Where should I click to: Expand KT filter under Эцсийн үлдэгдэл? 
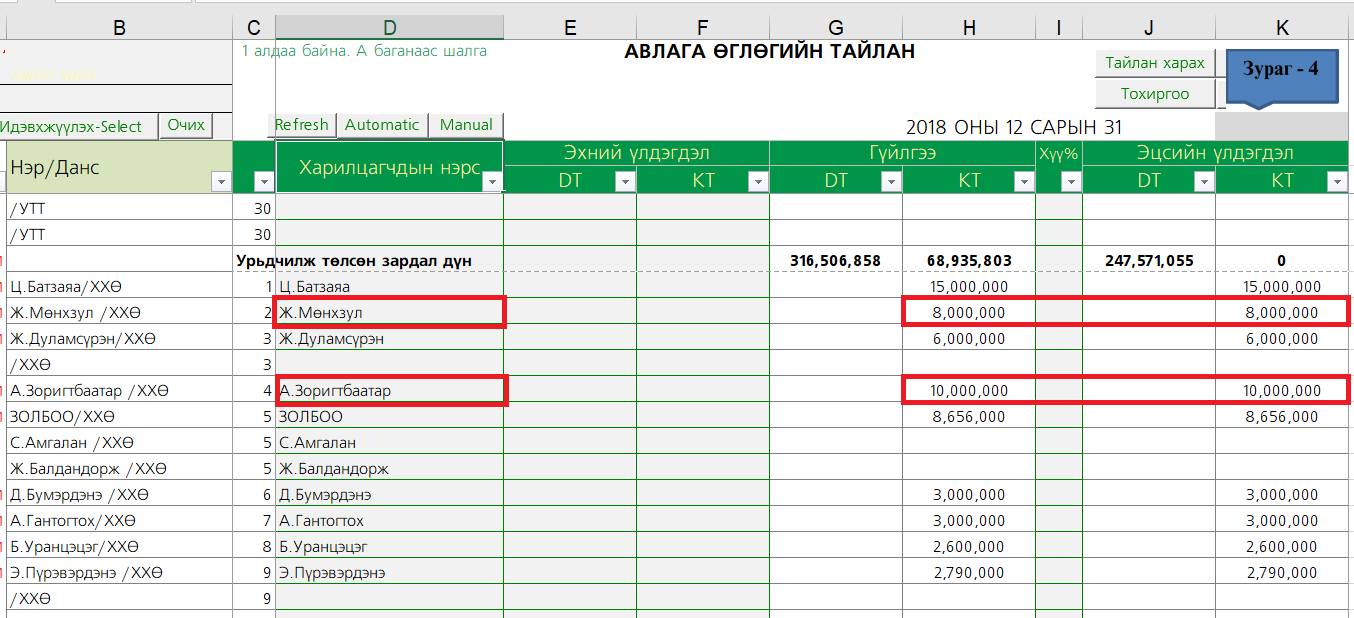point(1336,181)
